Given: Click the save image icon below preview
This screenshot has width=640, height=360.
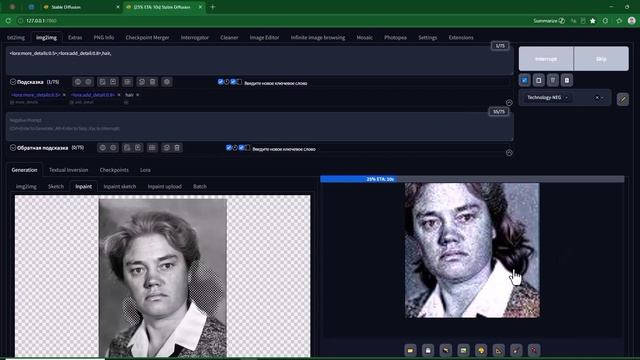Looking at the screenshot, I should pyautogui.click(x=428, y=350).
